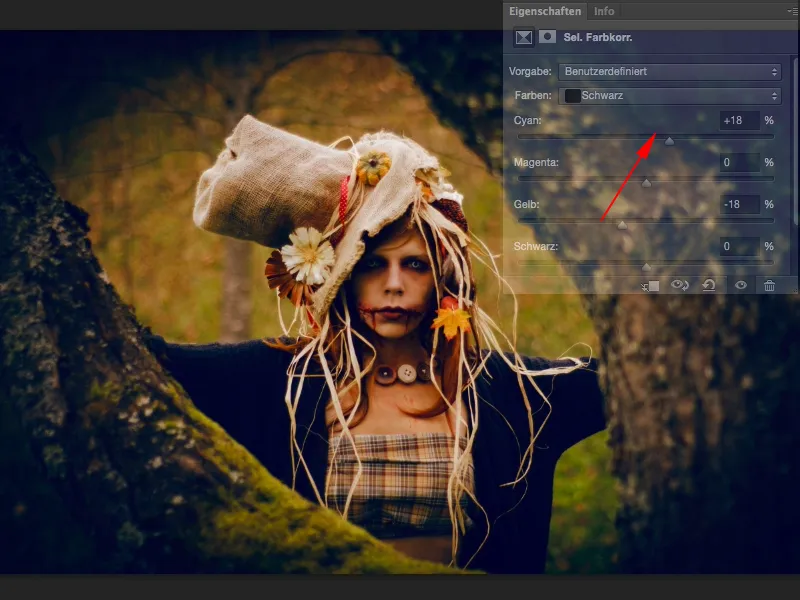Click the Cyan label
Screen dimensions: 800x600
(528, 120)
